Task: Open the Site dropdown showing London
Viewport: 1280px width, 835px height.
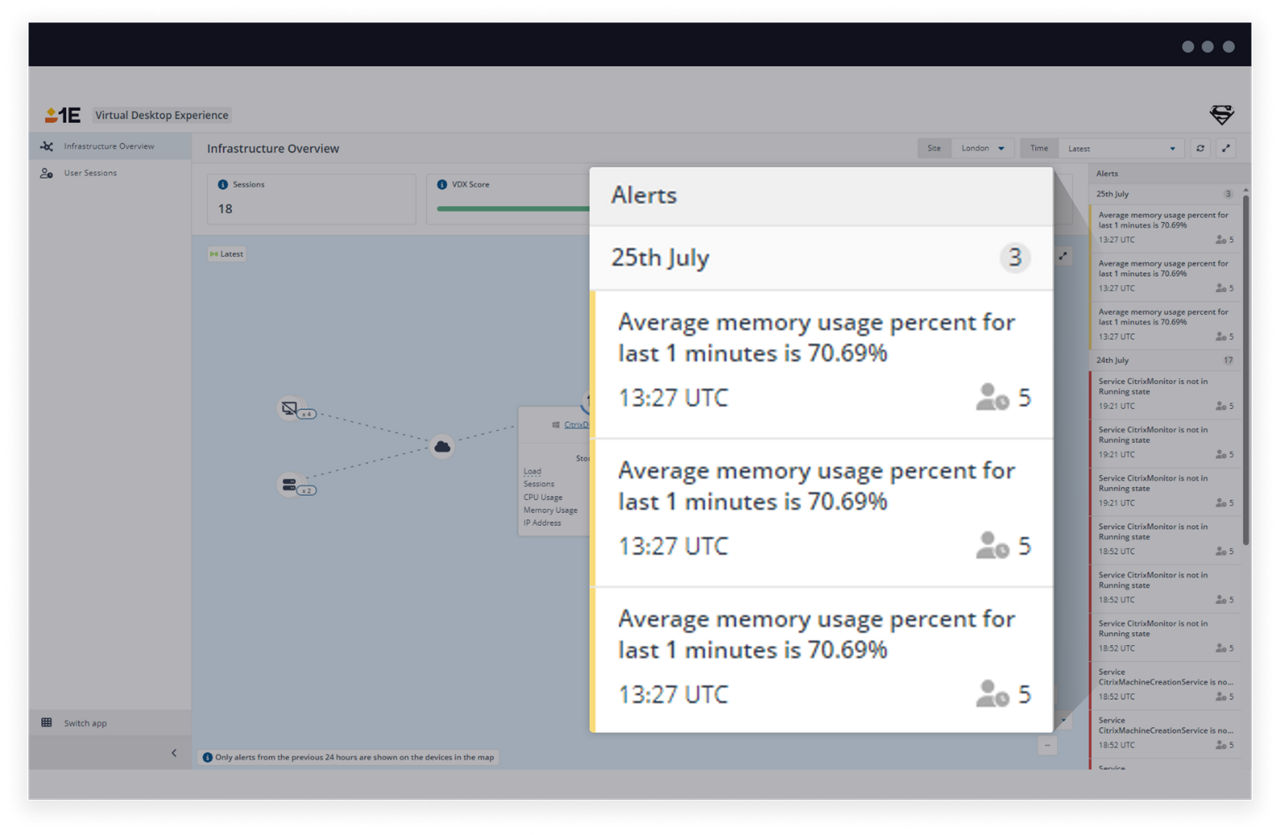Action: tap(983, 148)
